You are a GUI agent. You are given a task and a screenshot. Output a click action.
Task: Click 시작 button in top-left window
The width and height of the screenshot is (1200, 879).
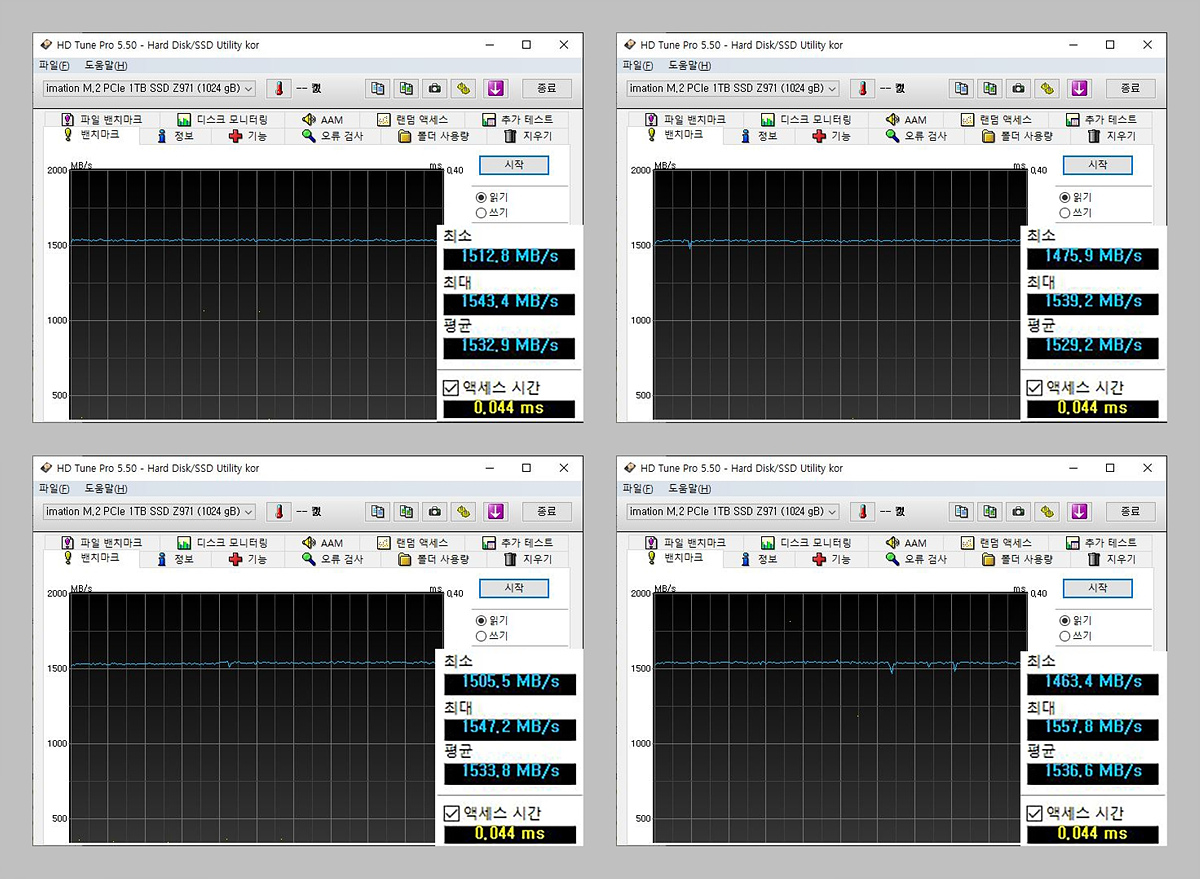(513, 165)
